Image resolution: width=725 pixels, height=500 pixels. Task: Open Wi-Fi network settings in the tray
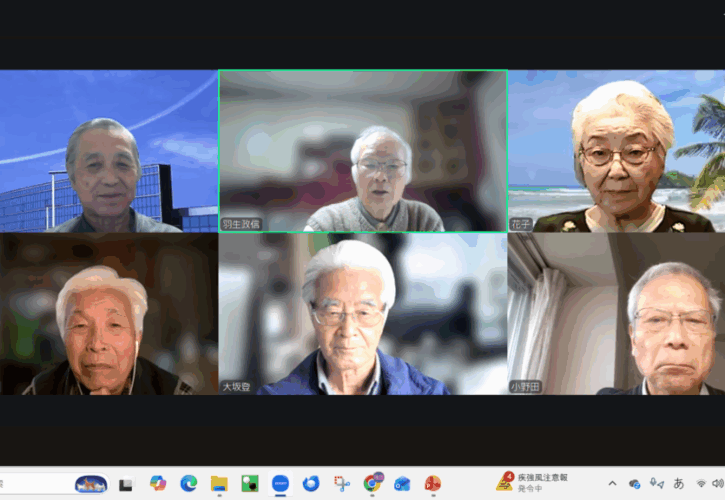701,483
